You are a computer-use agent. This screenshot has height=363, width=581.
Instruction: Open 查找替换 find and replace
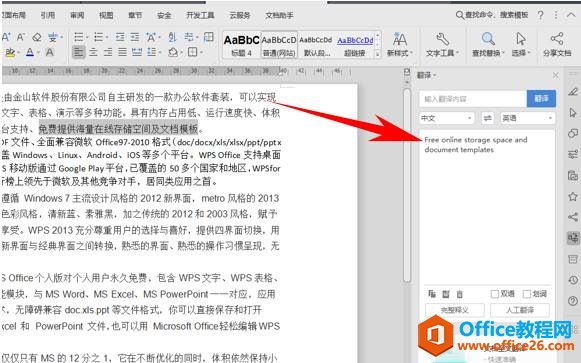(488, 44)
